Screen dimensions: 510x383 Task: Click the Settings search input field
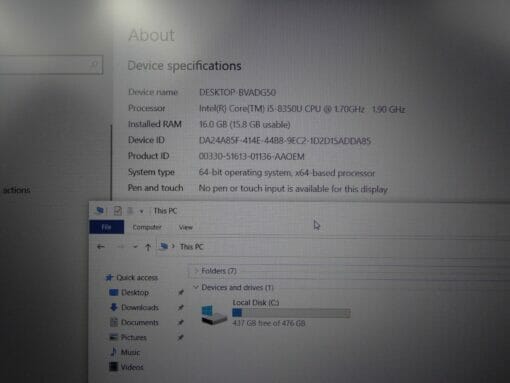[x=51, y=64]
